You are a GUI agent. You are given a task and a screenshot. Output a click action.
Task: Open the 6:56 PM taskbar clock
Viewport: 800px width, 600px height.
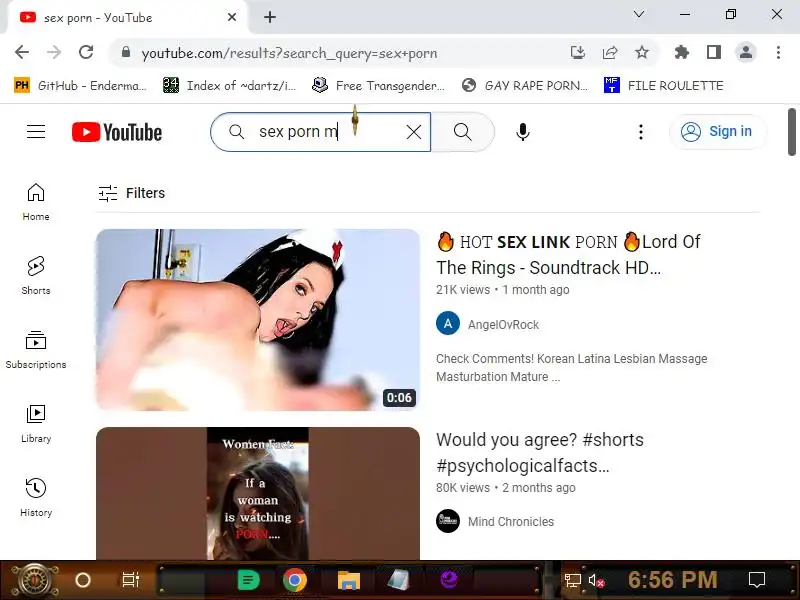[x=672, y=580]
